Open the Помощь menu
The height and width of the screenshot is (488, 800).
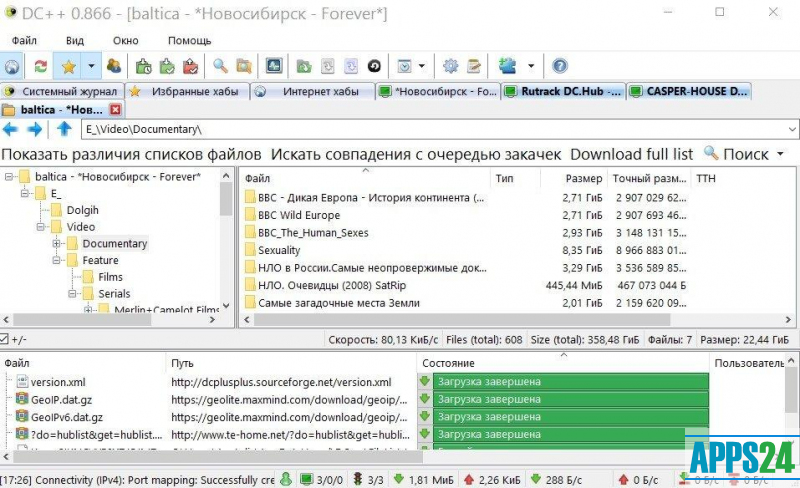coord(189,41)
